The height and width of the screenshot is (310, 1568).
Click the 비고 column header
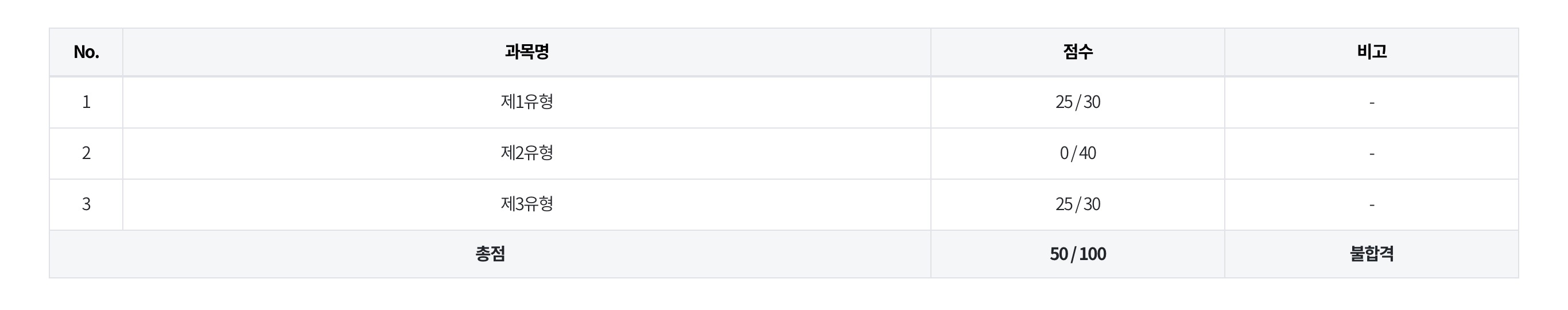coord(1371,52)
